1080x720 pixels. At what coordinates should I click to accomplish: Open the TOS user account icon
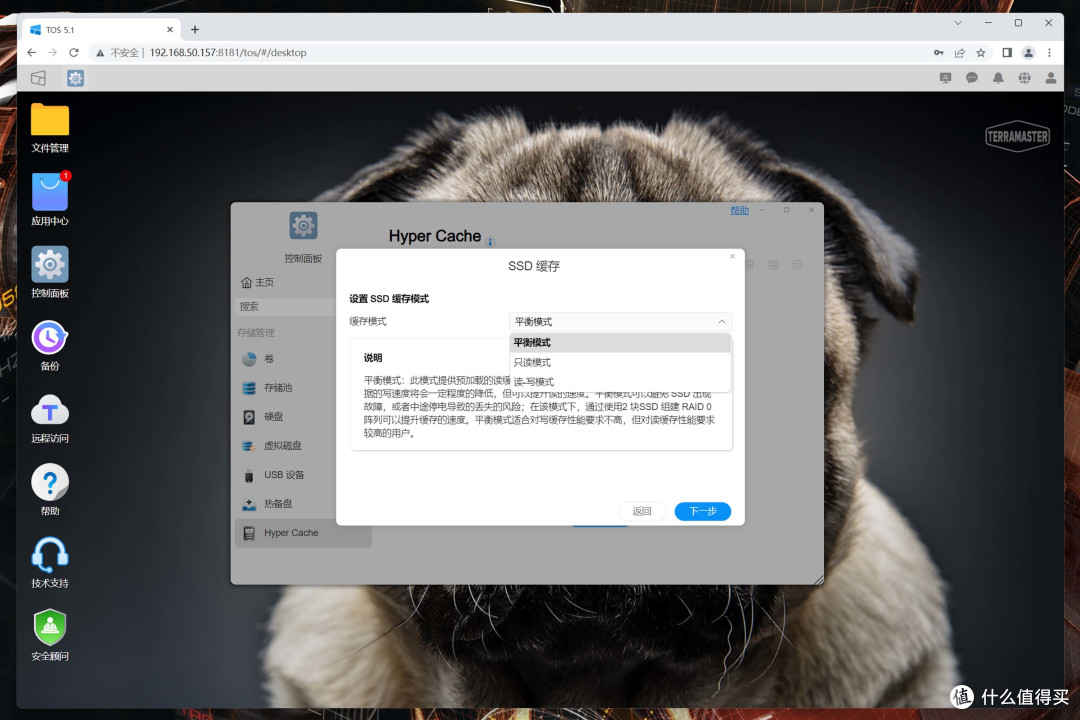click(1050, 78)
